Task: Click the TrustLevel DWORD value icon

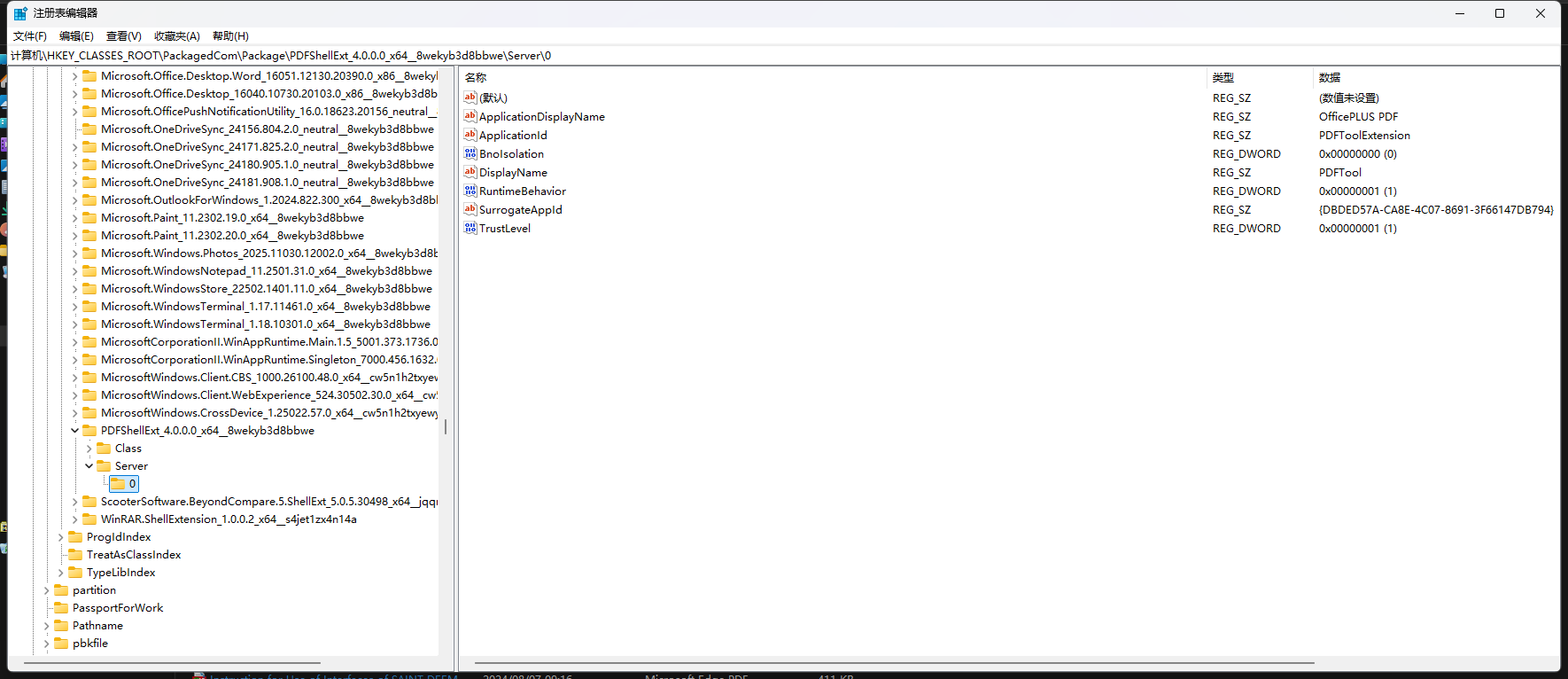Action: (470, 228)
